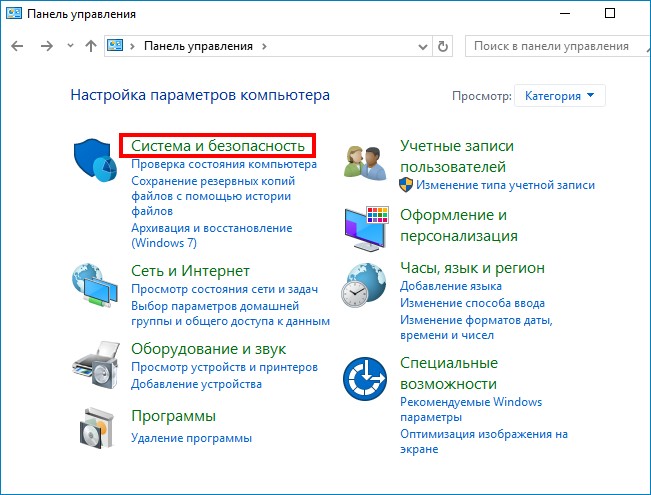Open recent locations dropdown beside Forward arrow
This screenshot has width=651, height=495.
(70, 46)
